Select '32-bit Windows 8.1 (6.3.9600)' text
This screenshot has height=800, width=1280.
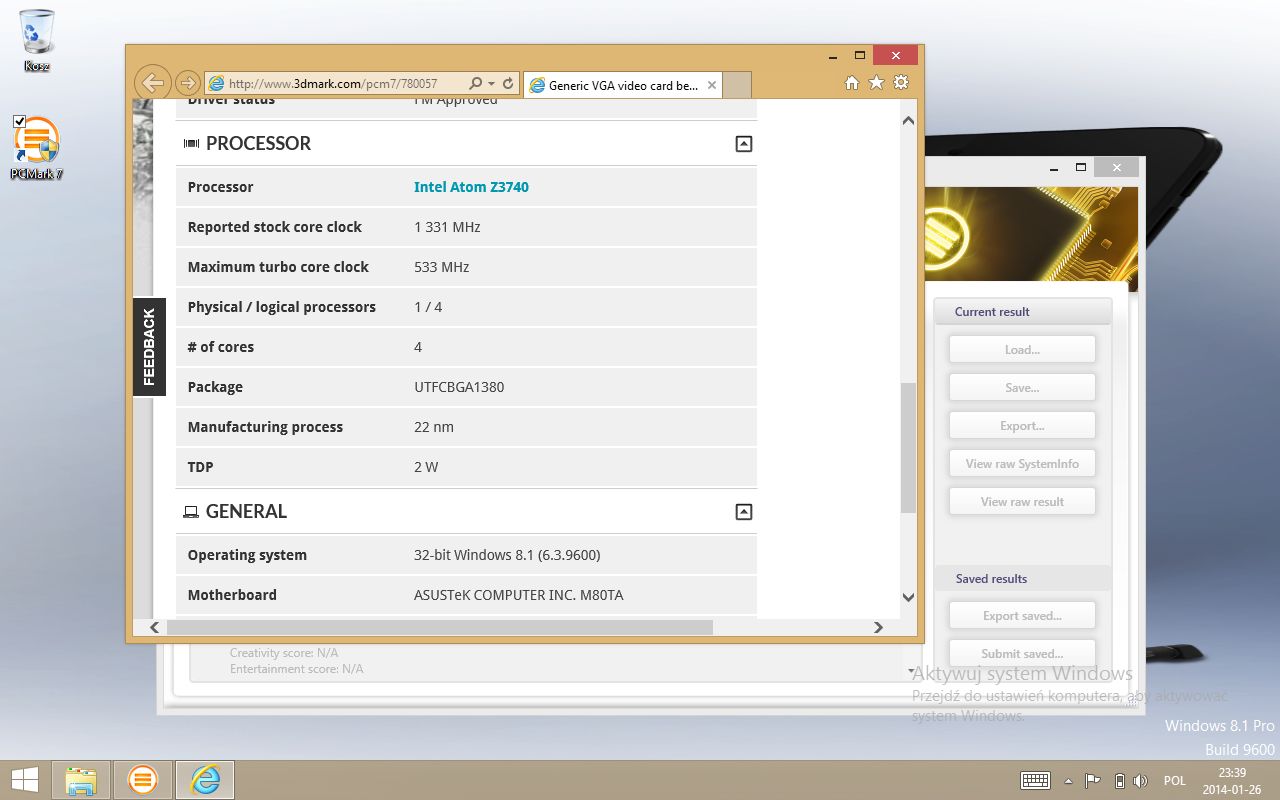(x=507, y=555)
